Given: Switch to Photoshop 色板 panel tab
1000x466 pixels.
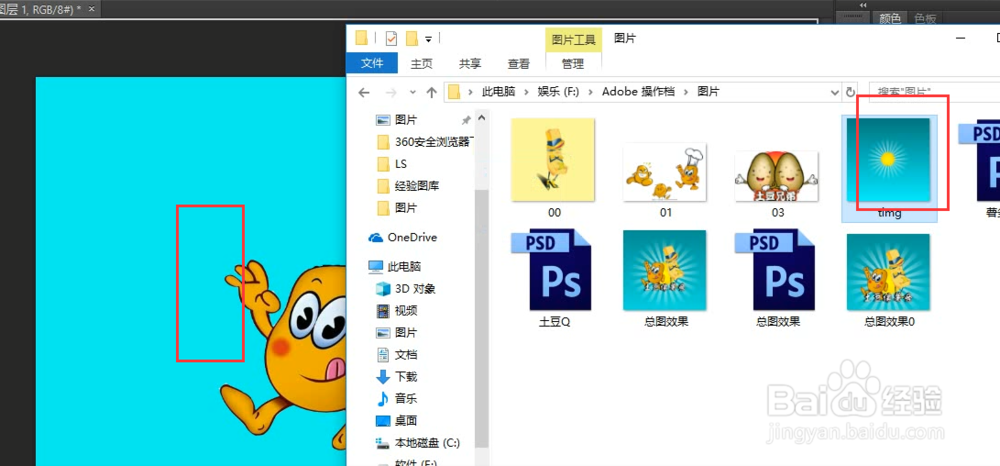Looking at the screenshot, I should click(x=924, y=19).
